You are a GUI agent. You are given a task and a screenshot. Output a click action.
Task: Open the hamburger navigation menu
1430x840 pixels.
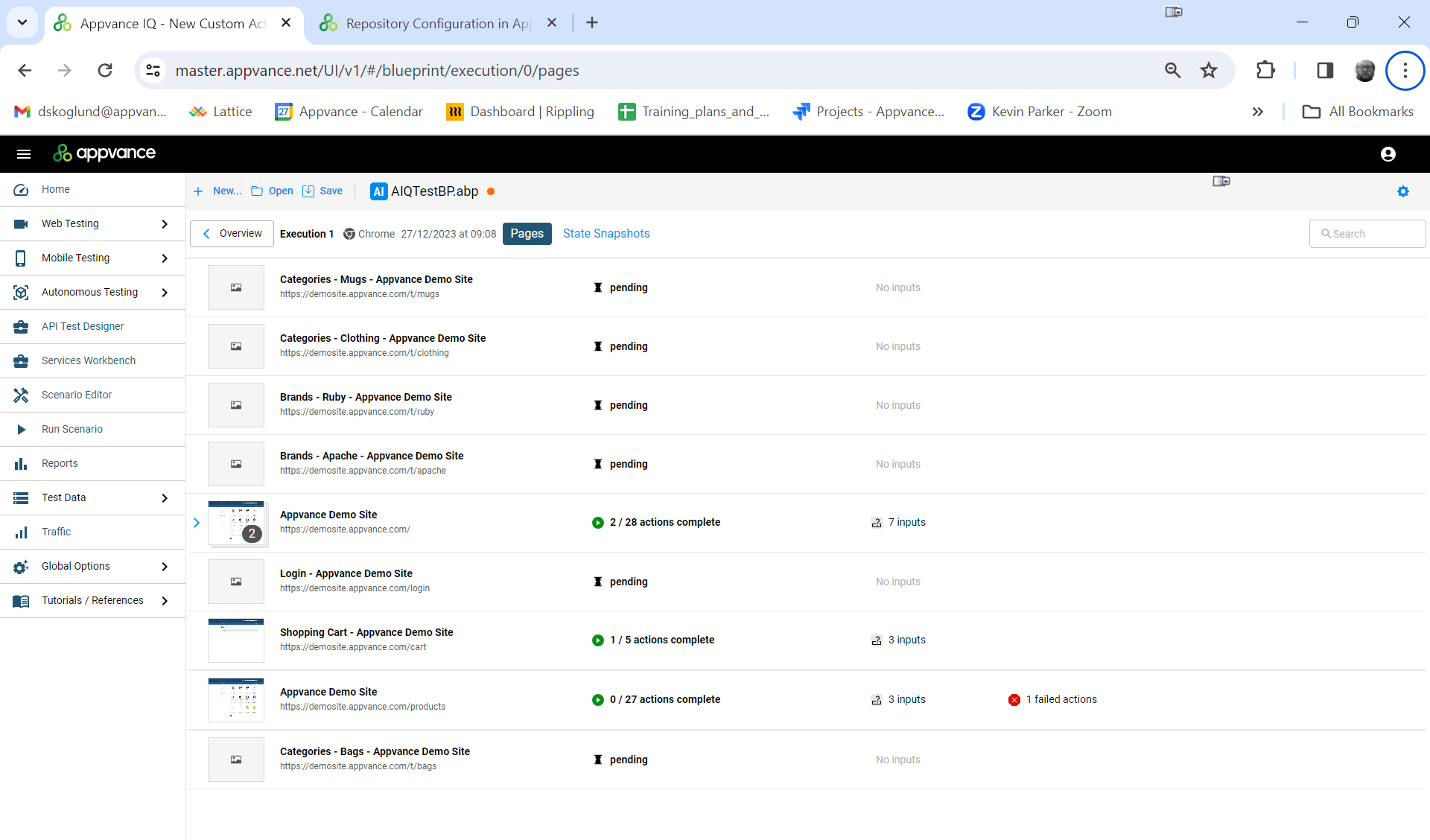24,154
